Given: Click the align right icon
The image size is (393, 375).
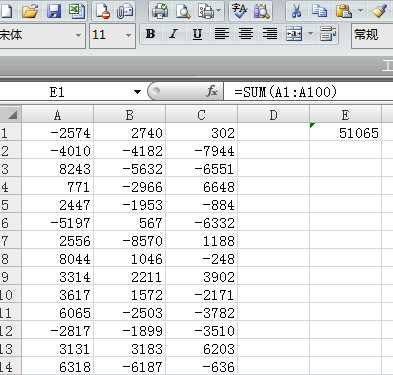Looking at the screenshot, I should coord(270,34).
